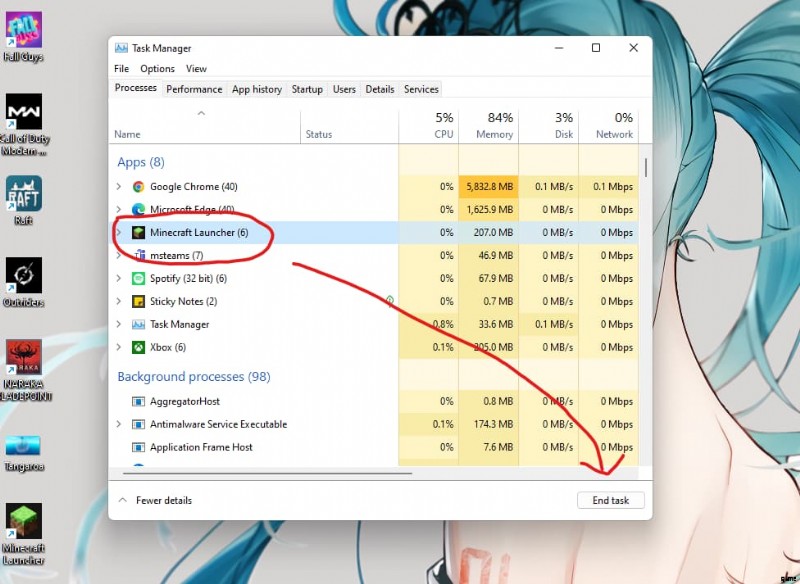Click the Google Chrome process icon
Screen dimensions: 800x584
click(139, 187)
